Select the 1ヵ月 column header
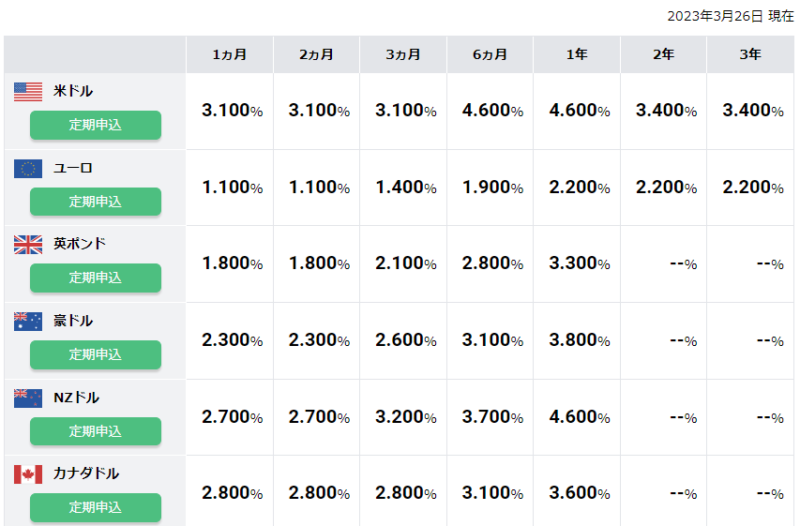The image size is (800, 526). (229, 55)
